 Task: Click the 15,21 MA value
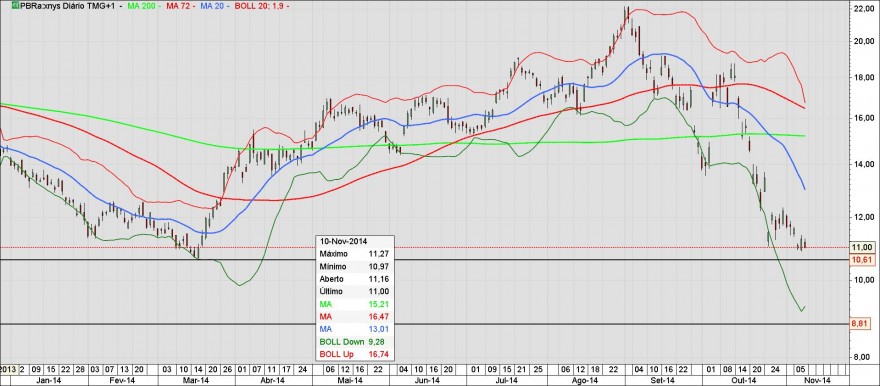380,304
